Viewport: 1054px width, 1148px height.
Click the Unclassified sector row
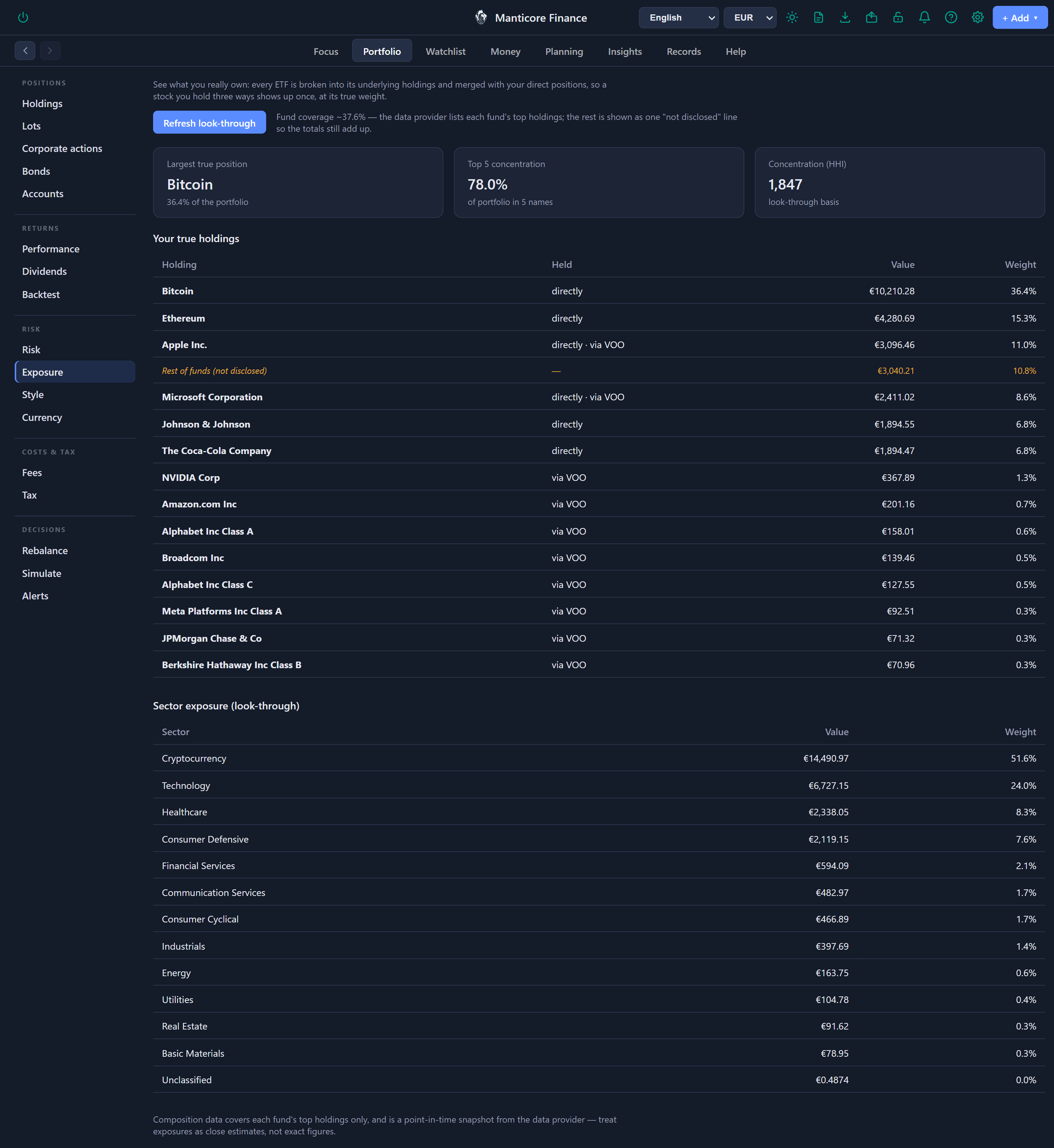point(599,1080)
